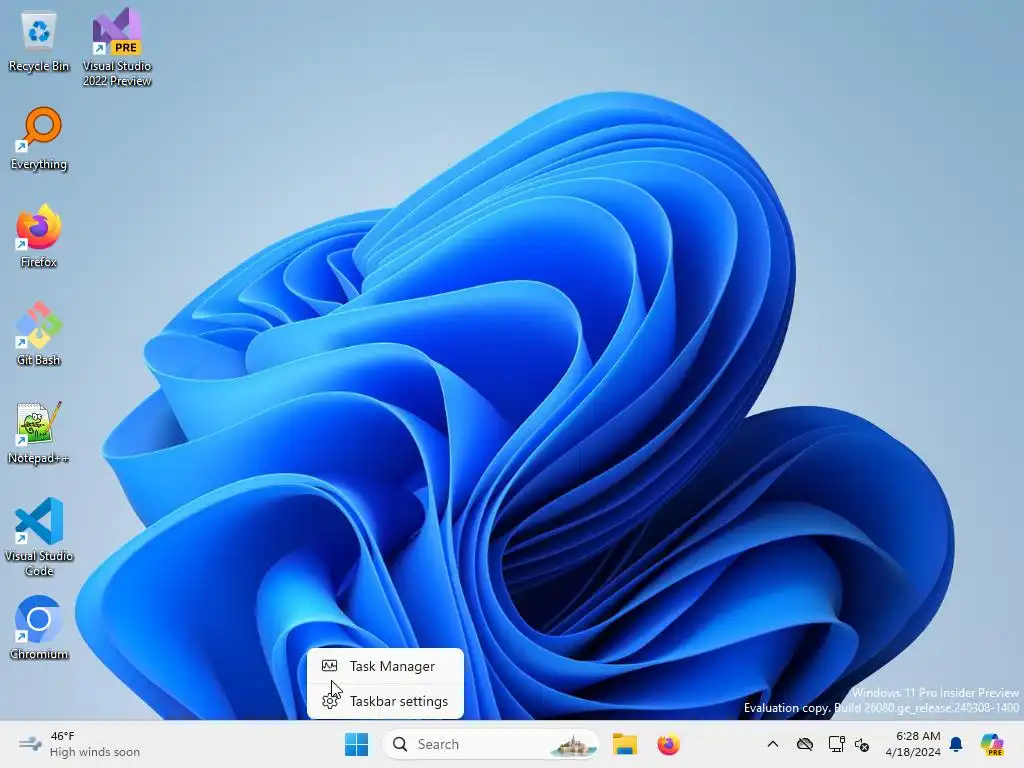Open the weather widget showing 46°F
Screen dimensions: 1024x768
tap(78, 744)
